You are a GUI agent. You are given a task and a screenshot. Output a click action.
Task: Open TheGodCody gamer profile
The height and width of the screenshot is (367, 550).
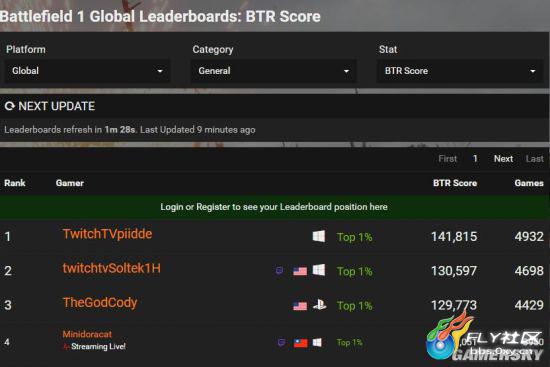coord(100,302)
